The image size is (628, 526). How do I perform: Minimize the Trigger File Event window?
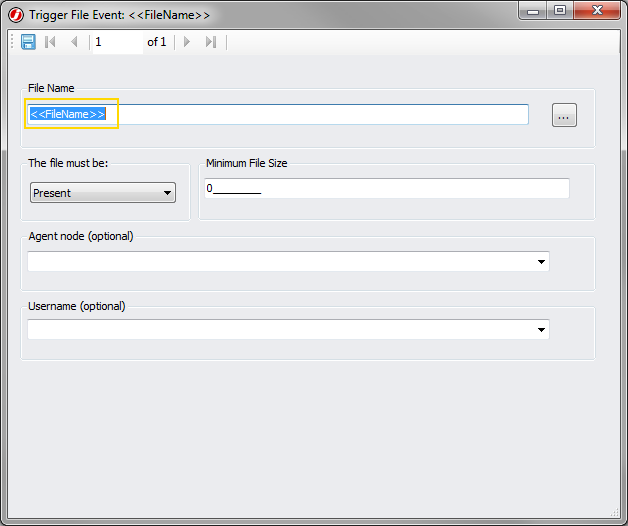pos(533,11)
